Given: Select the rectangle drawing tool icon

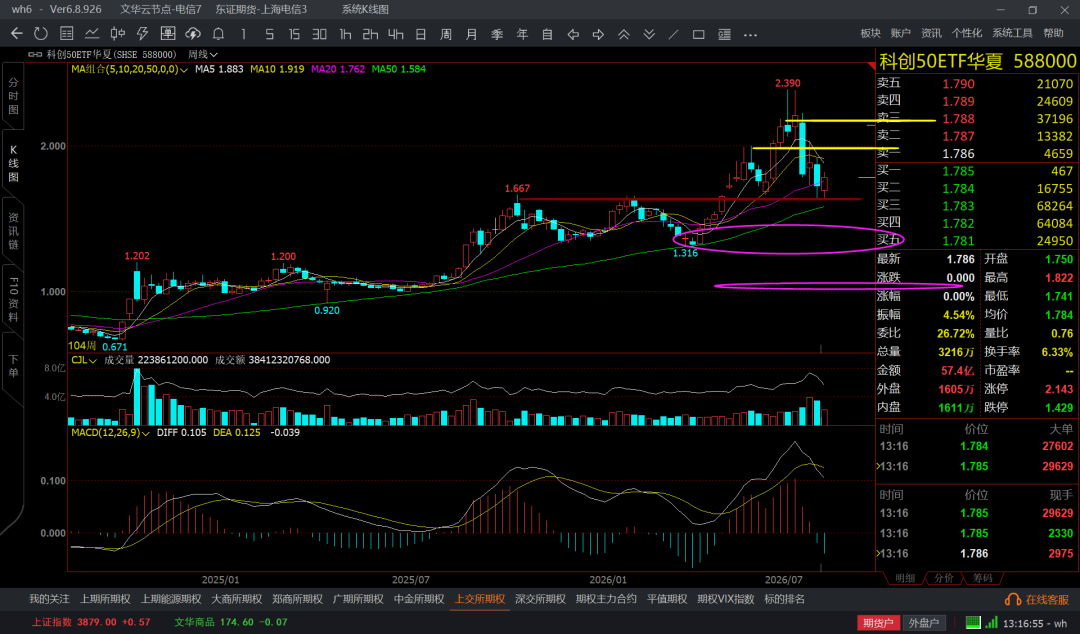Looking at the screenshot, I should coord(698,34).
